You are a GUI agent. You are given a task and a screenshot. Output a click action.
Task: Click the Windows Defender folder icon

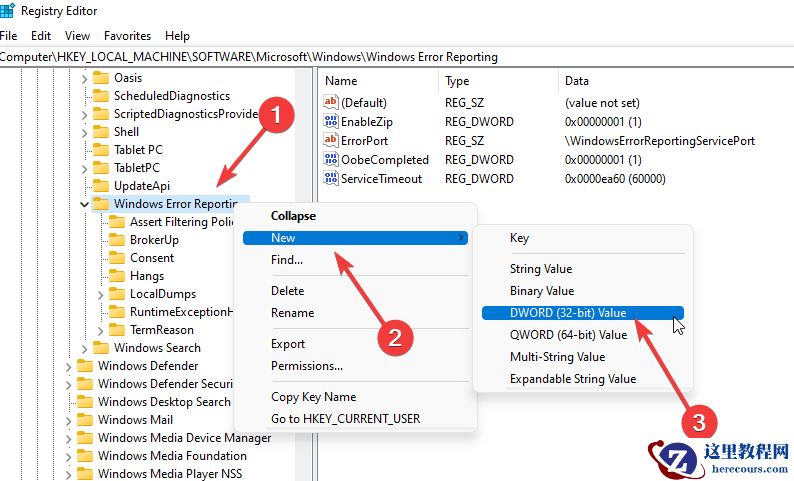tap(85, 366)
